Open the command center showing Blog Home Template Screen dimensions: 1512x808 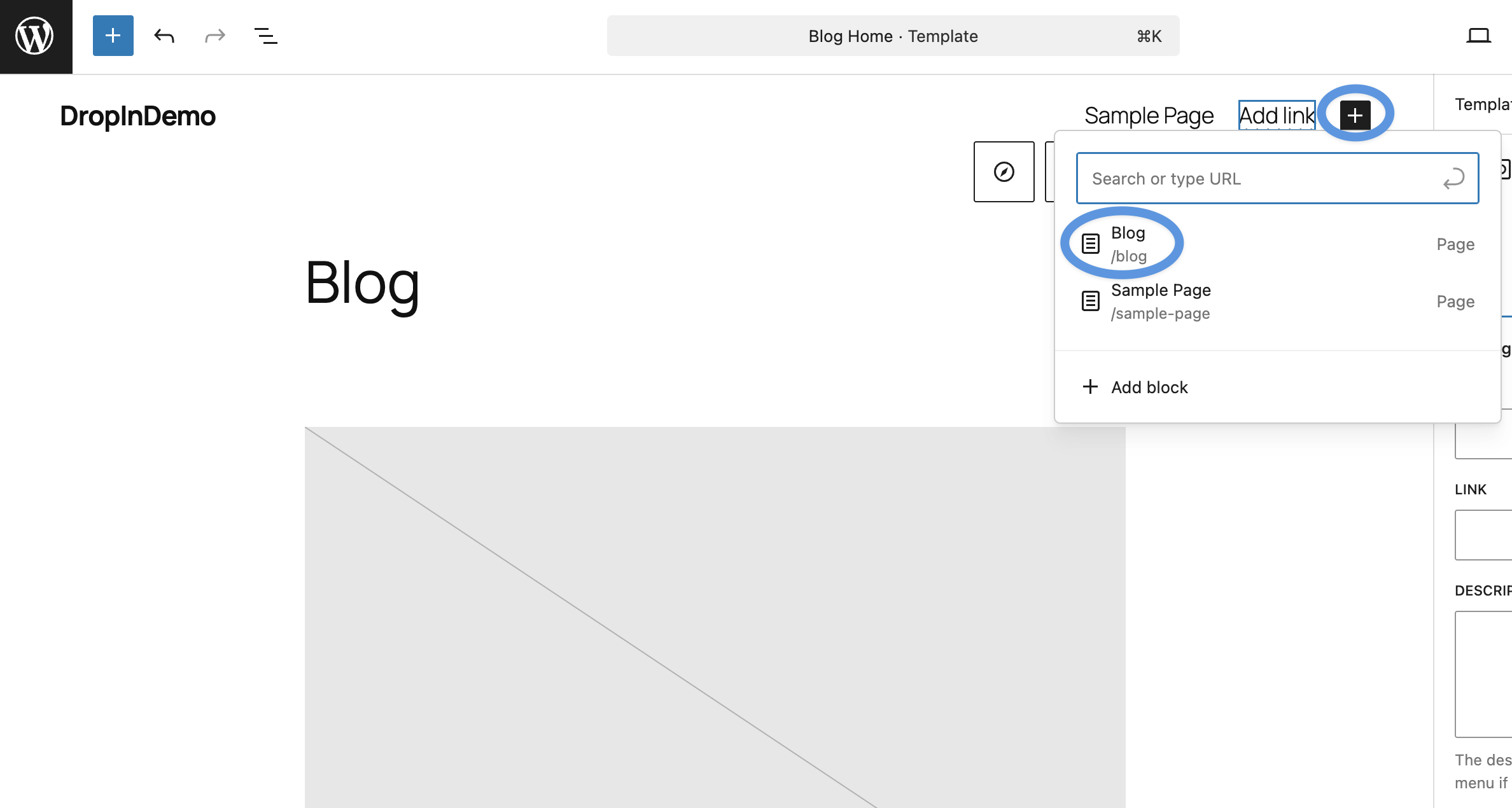[893, 36]
